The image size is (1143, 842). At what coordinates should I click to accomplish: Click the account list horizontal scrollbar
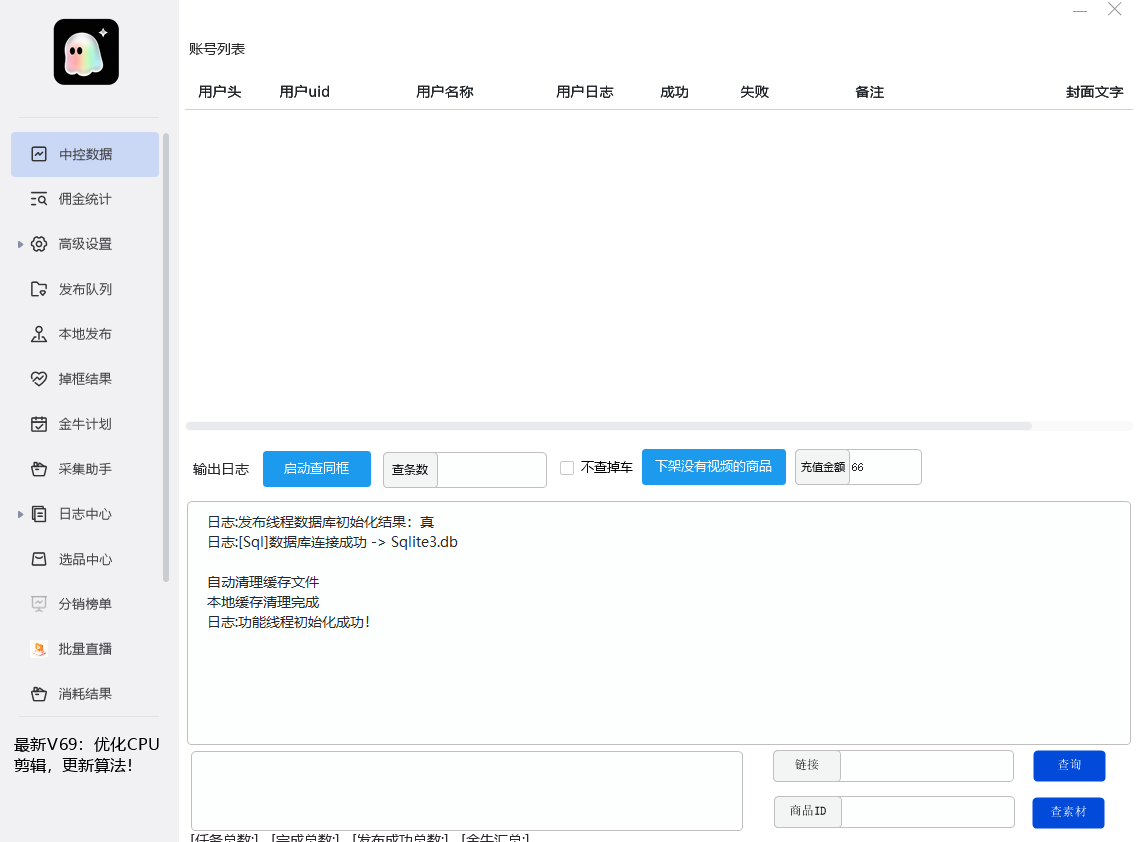(x=609, y=426)
